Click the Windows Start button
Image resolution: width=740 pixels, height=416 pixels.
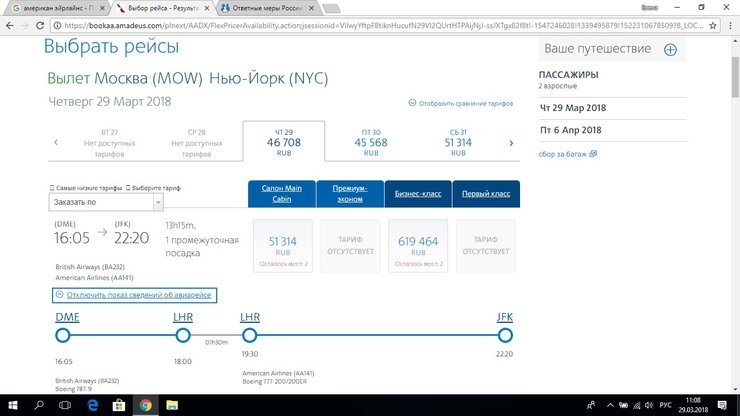(11, 405)
